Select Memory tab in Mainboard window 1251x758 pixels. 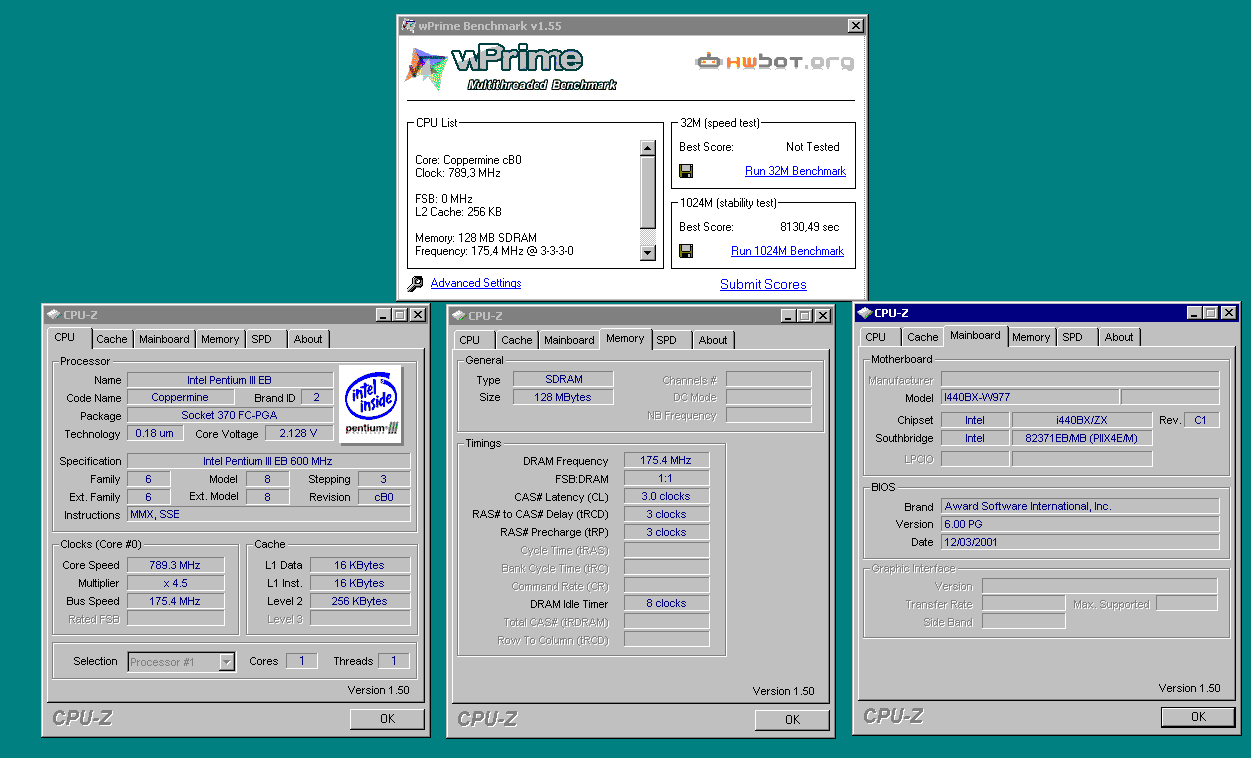click(1031, 337)
